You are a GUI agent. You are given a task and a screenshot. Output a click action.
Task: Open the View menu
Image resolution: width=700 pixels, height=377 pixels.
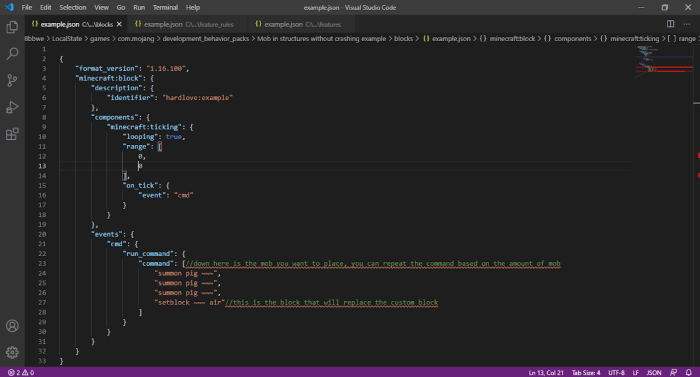click(101, 7)
